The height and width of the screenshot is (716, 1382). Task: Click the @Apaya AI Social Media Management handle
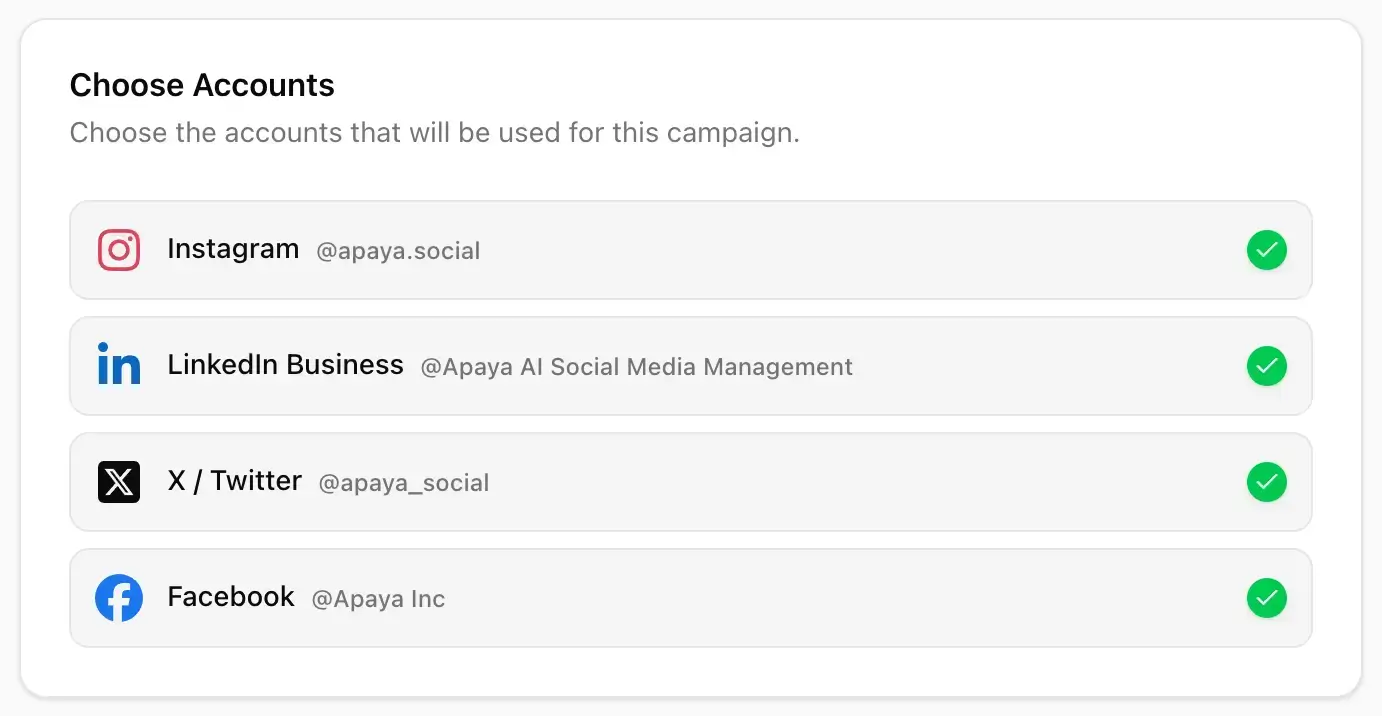[636, 367]
